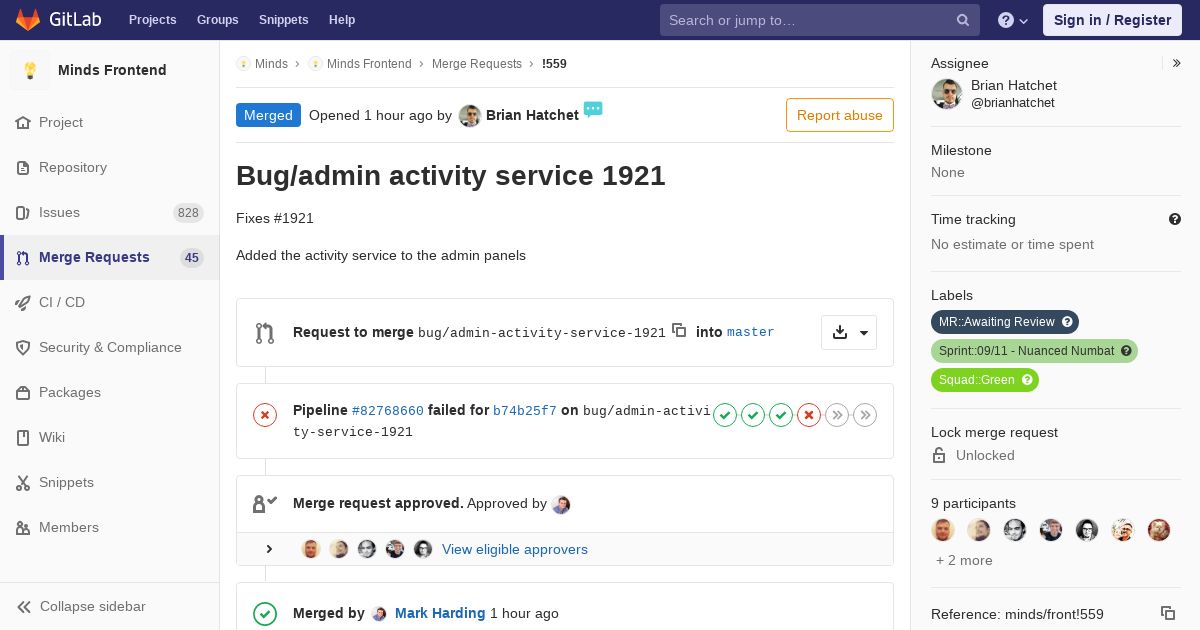Click the search magnifier icon
Viewport: 1200px width, 630px height.
pos(963,20)
